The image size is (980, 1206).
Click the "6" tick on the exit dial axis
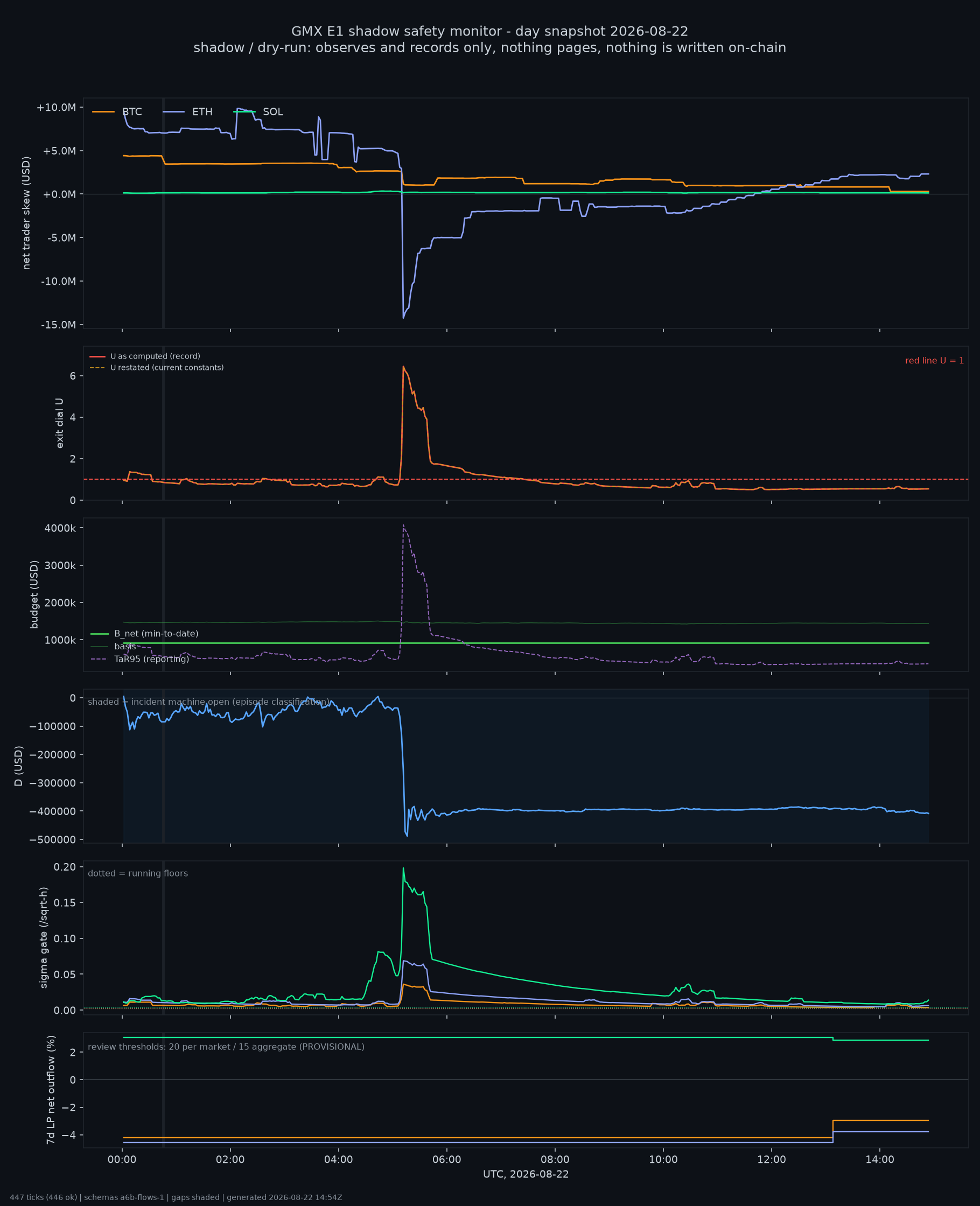73,376
